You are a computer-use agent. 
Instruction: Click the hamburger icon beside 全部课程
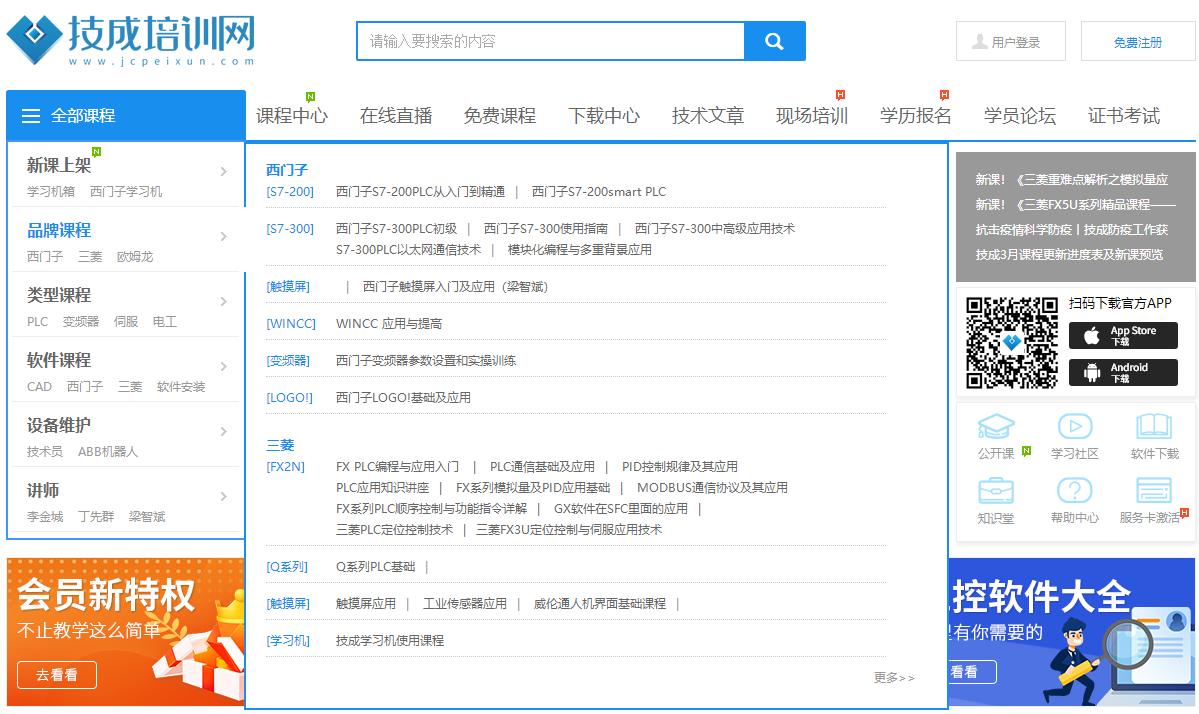[x=31, y=115]
